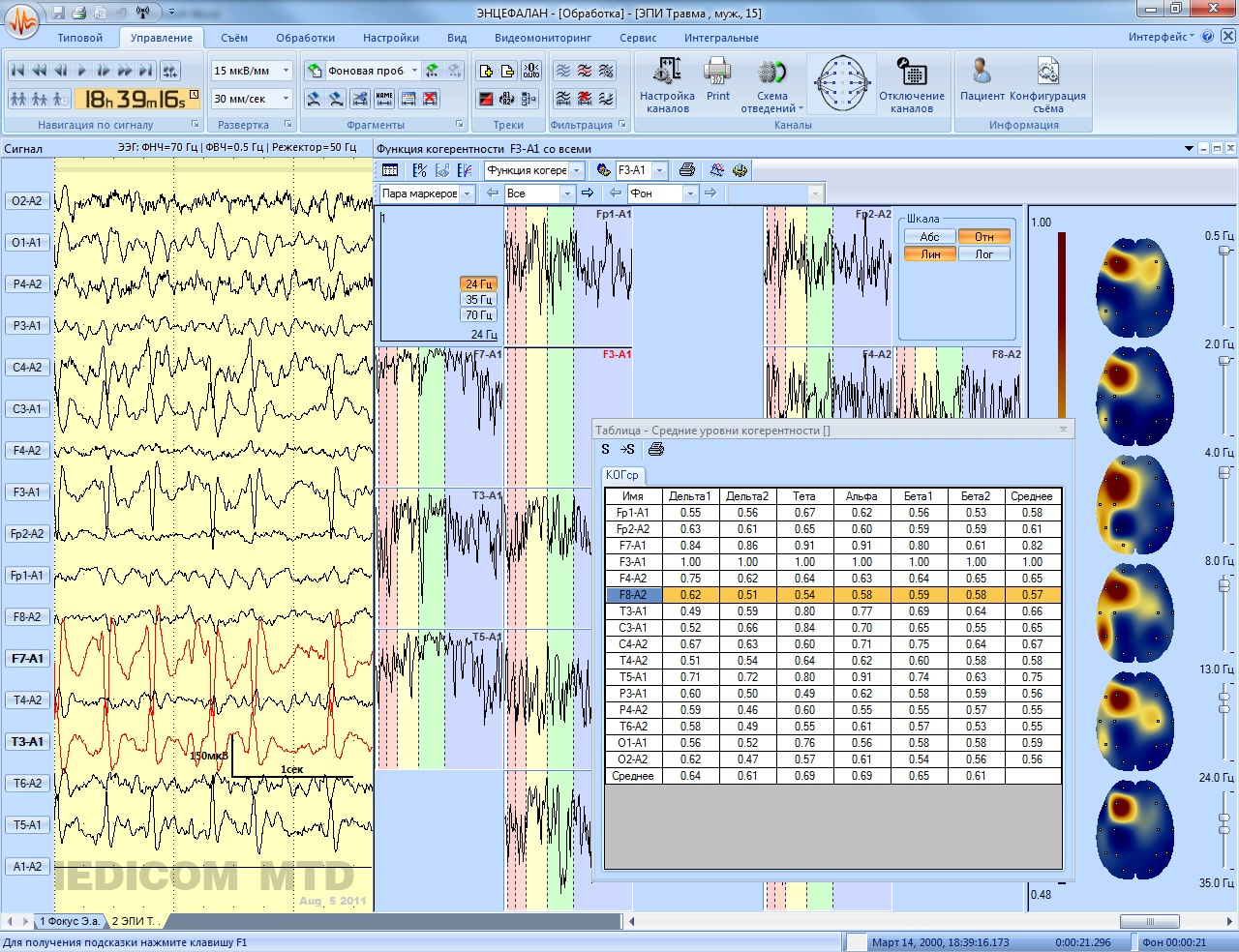Viewport: 1239px width, 952px height.
Task: Switch scale to Лог
Action: (x=983, y=254)
